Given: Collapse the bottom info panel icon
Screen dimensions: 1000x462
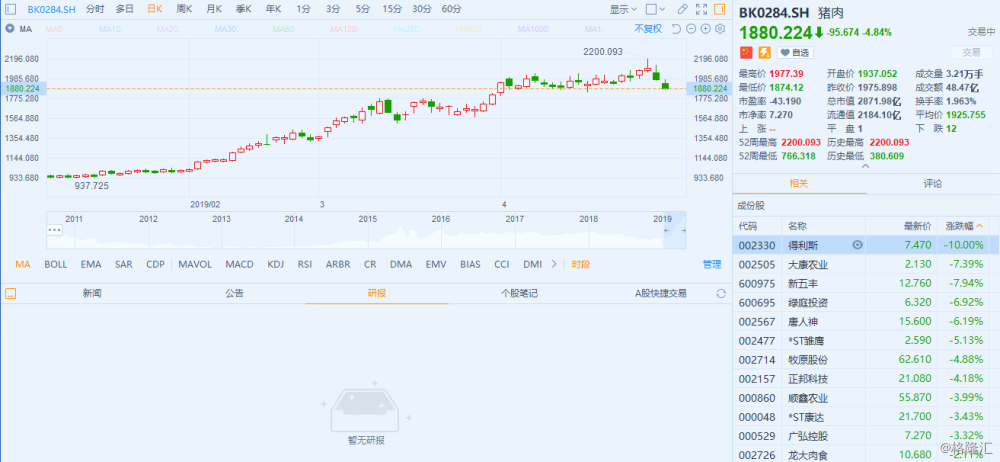Looking at the screenshot, I should [x=10, y=294].
